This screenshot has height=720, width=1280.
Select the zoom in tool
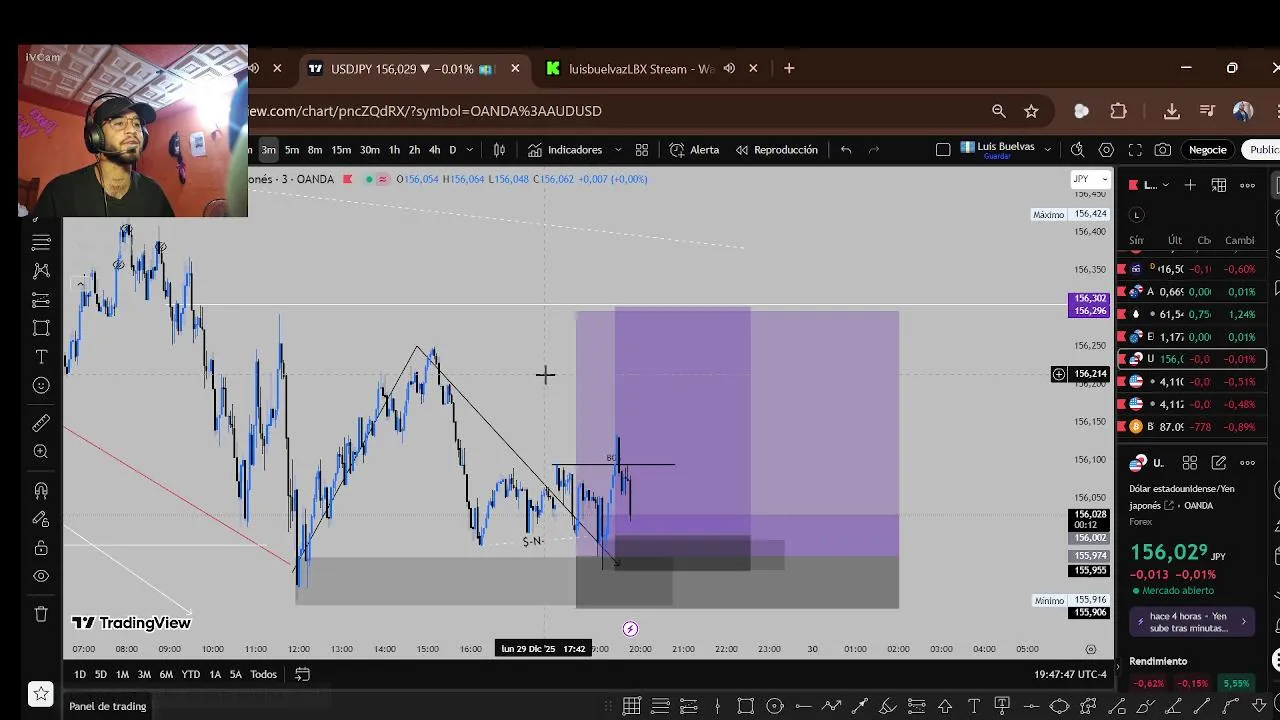(41, 452)
